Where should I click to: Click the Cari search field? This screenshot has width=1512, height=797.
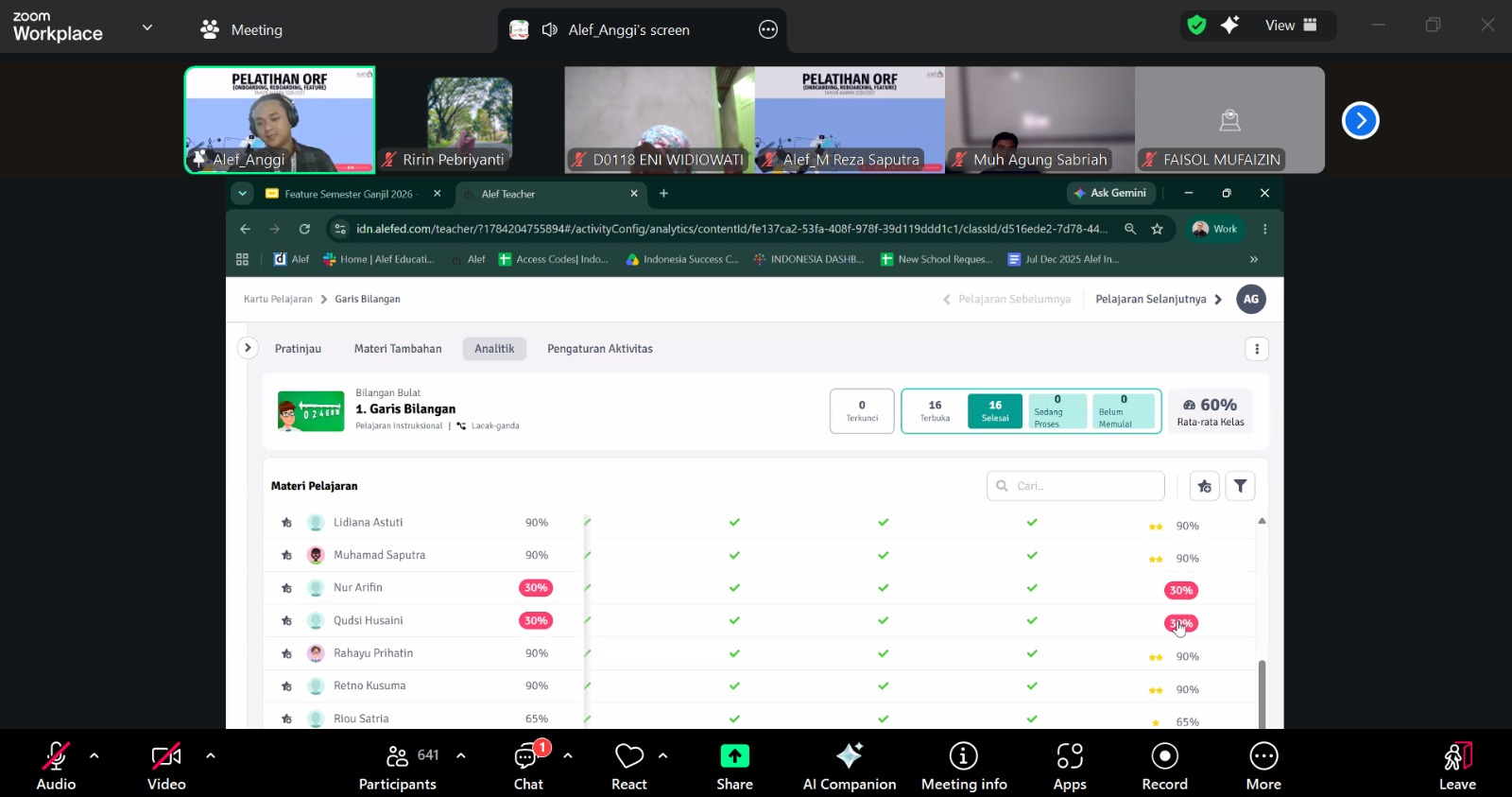[x=1075, y=486]
